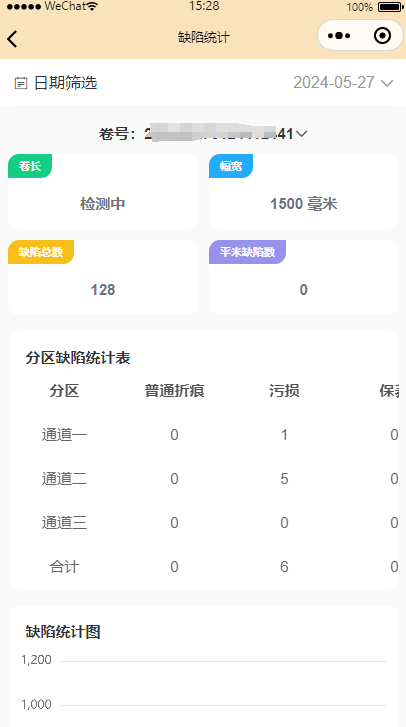The width and height of the screenshot is (406, 727).
Task: Select the 日期筛选 label
Action: pyautogui.click(x=65, y=83)
